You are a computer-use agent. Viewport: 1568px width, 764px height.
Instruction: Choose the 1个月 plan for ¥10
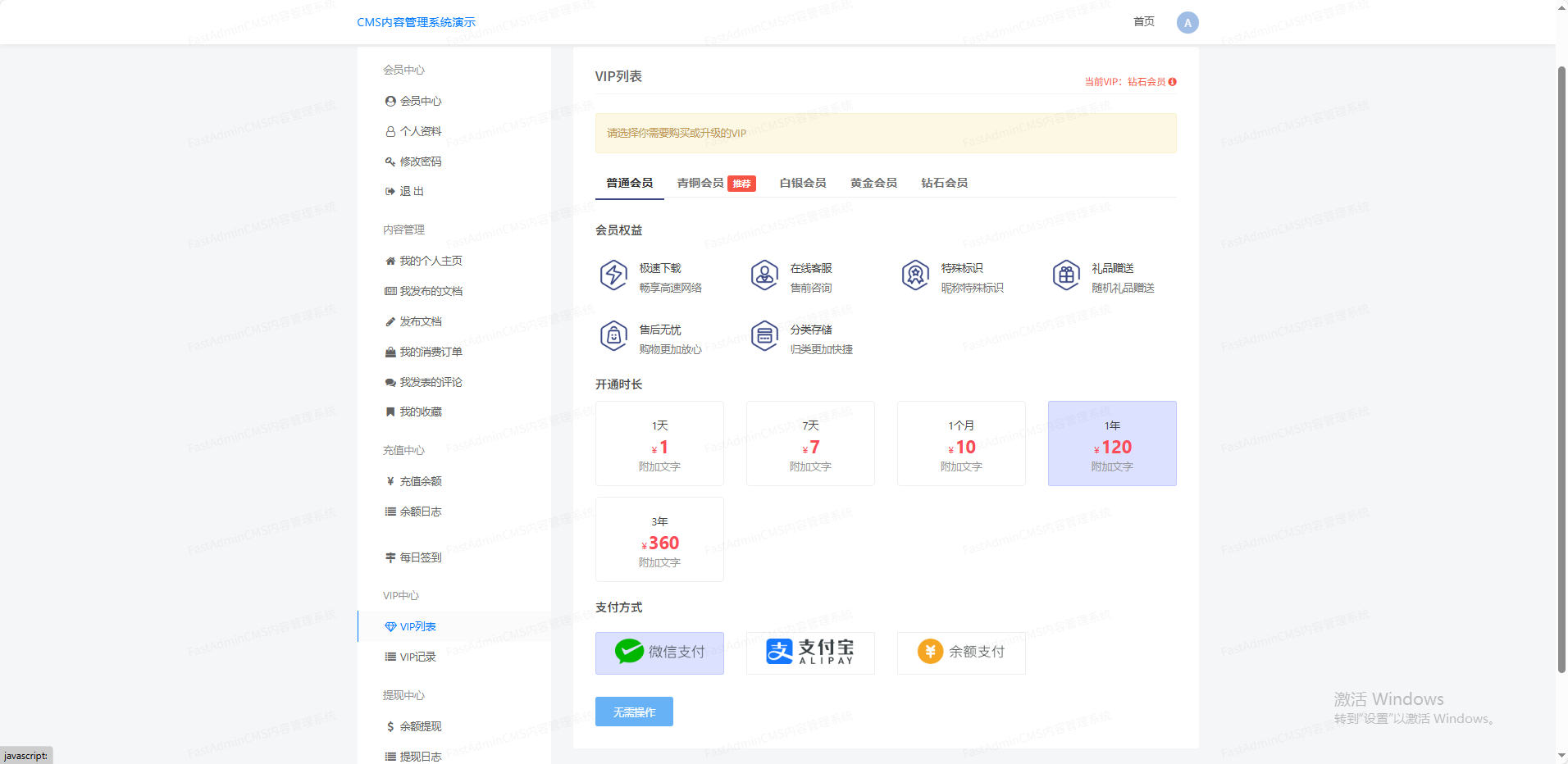(x=961, y=443)
